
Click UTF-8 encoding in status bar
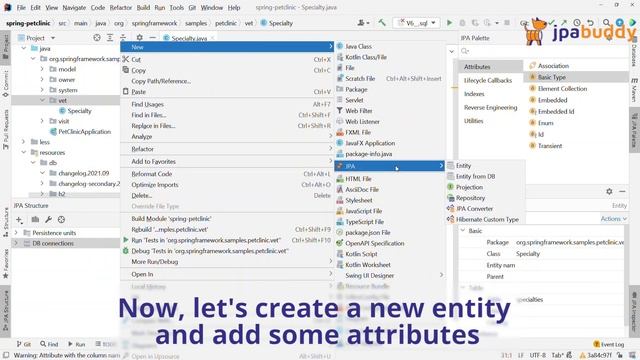[538, 355]
